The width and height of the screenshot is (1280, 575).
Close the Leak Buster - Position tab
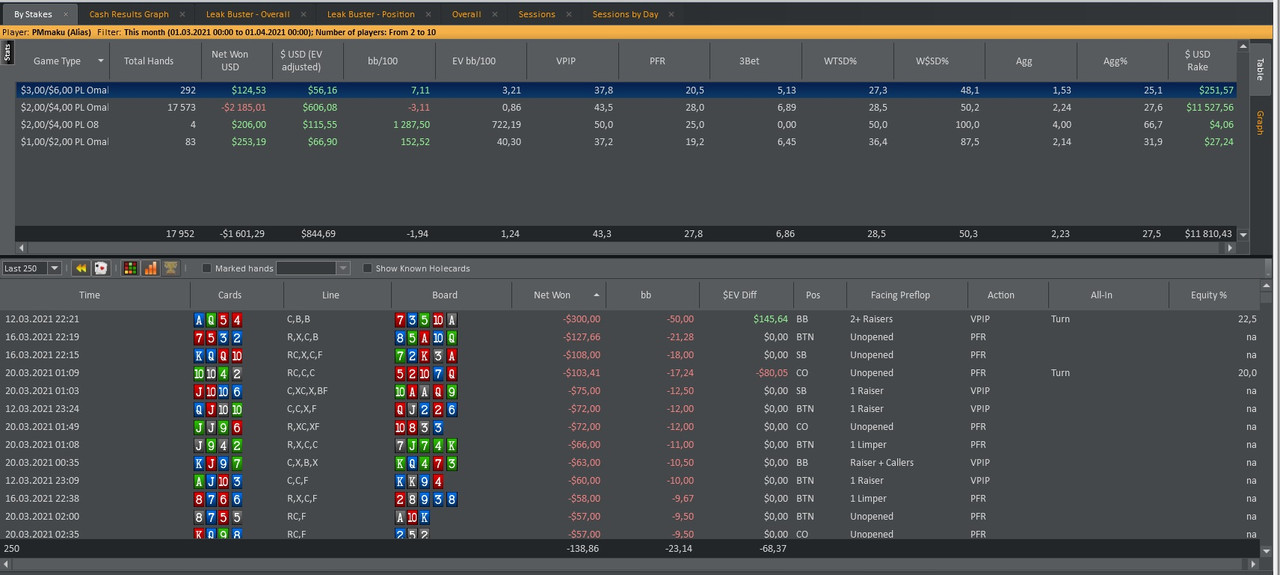click(428, 15)
